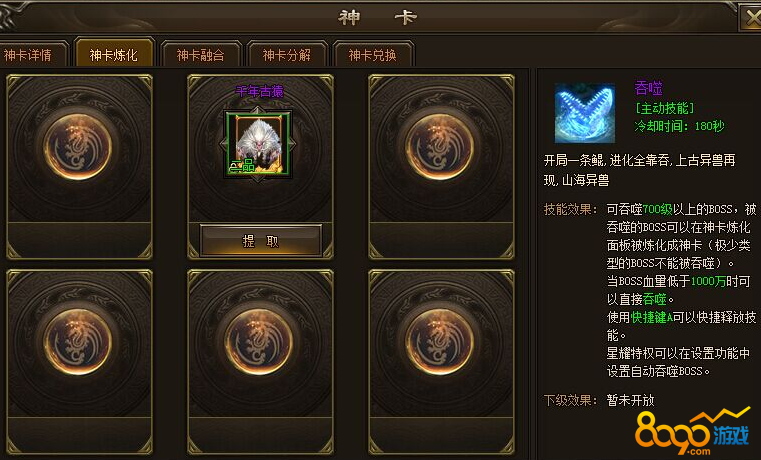Click the 冷却时间 180秒 text

(679, 126)
